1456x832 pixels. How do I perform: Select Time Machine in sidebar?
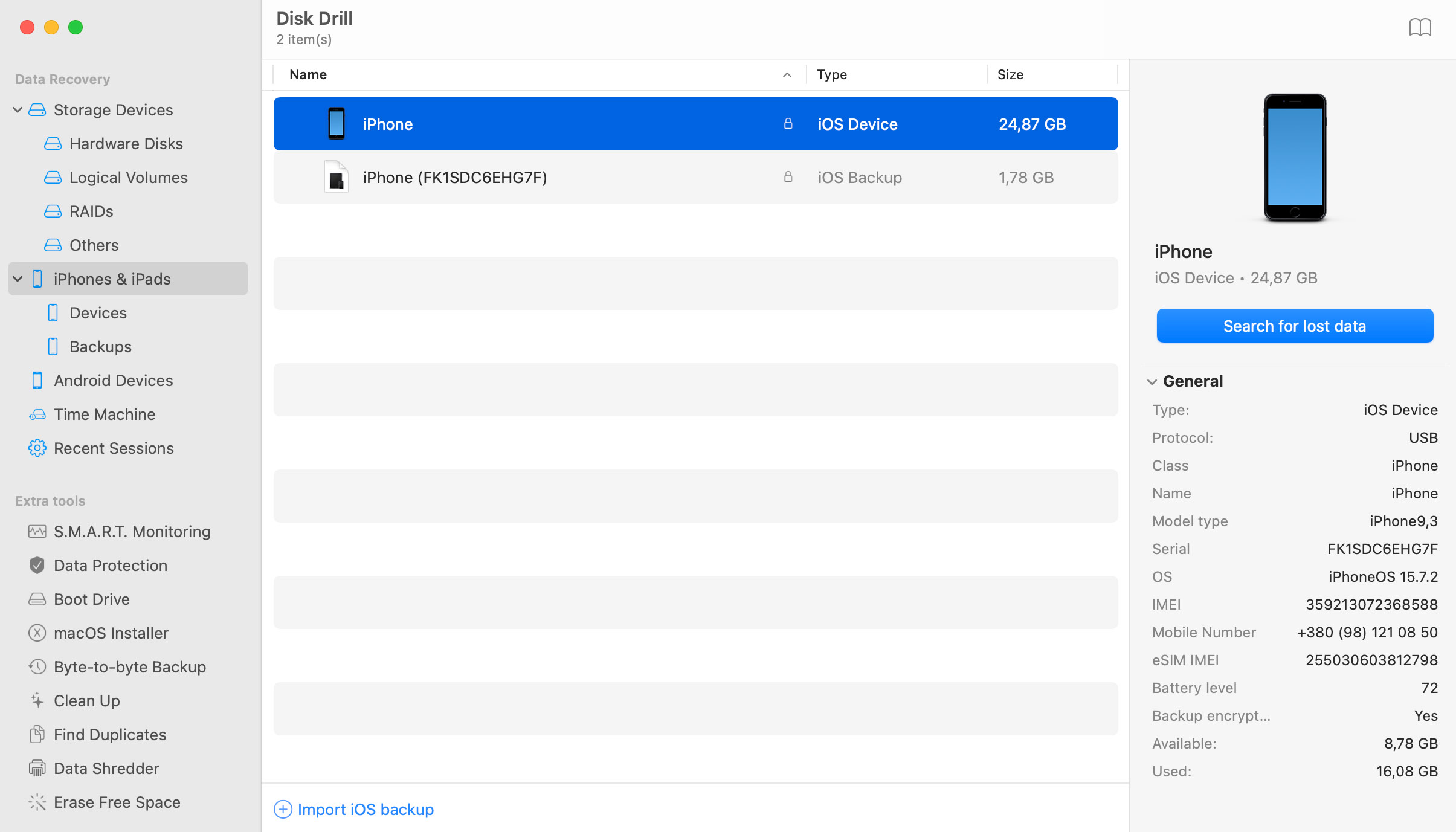click(105, 414)
